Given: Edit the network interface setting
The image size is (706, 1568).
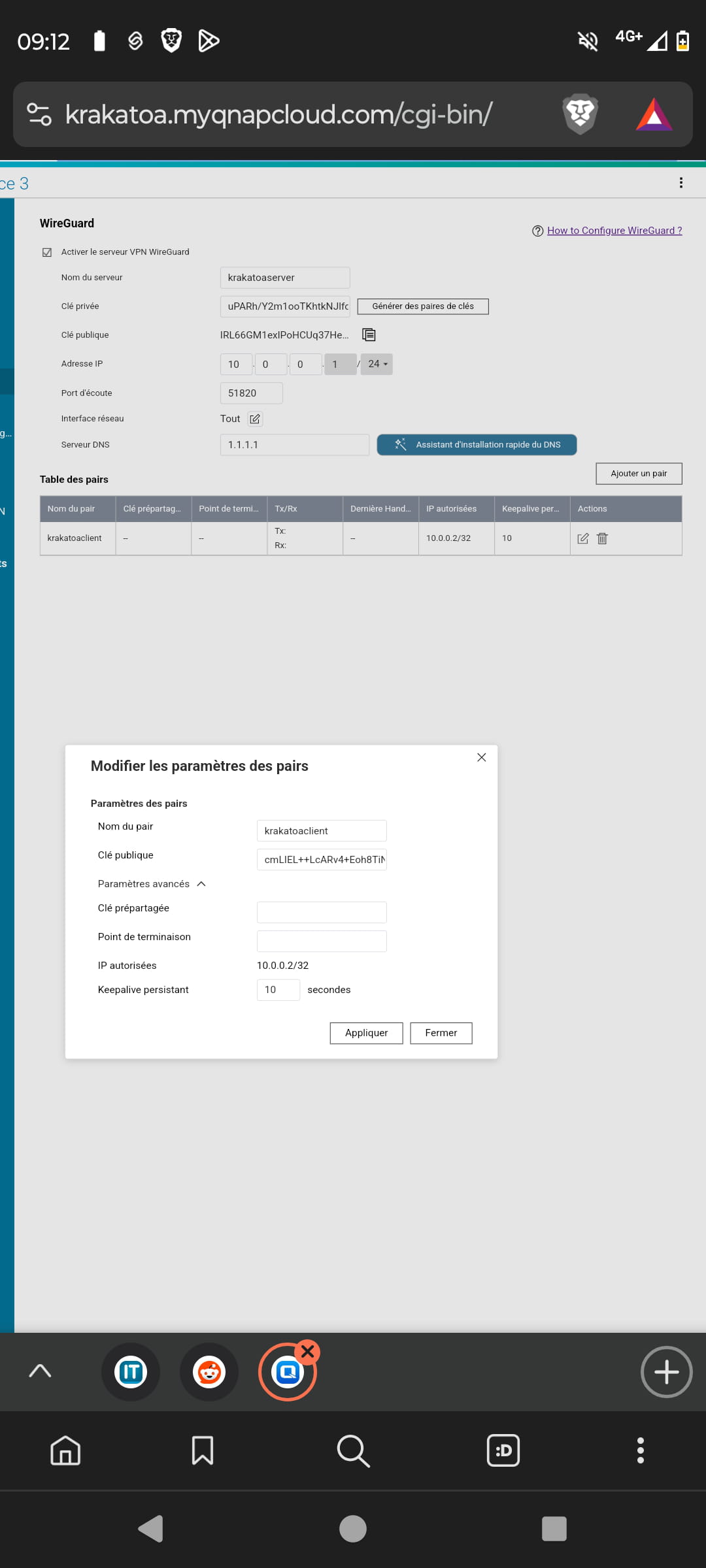Looking at the screenshot, I should coord(255,419).
